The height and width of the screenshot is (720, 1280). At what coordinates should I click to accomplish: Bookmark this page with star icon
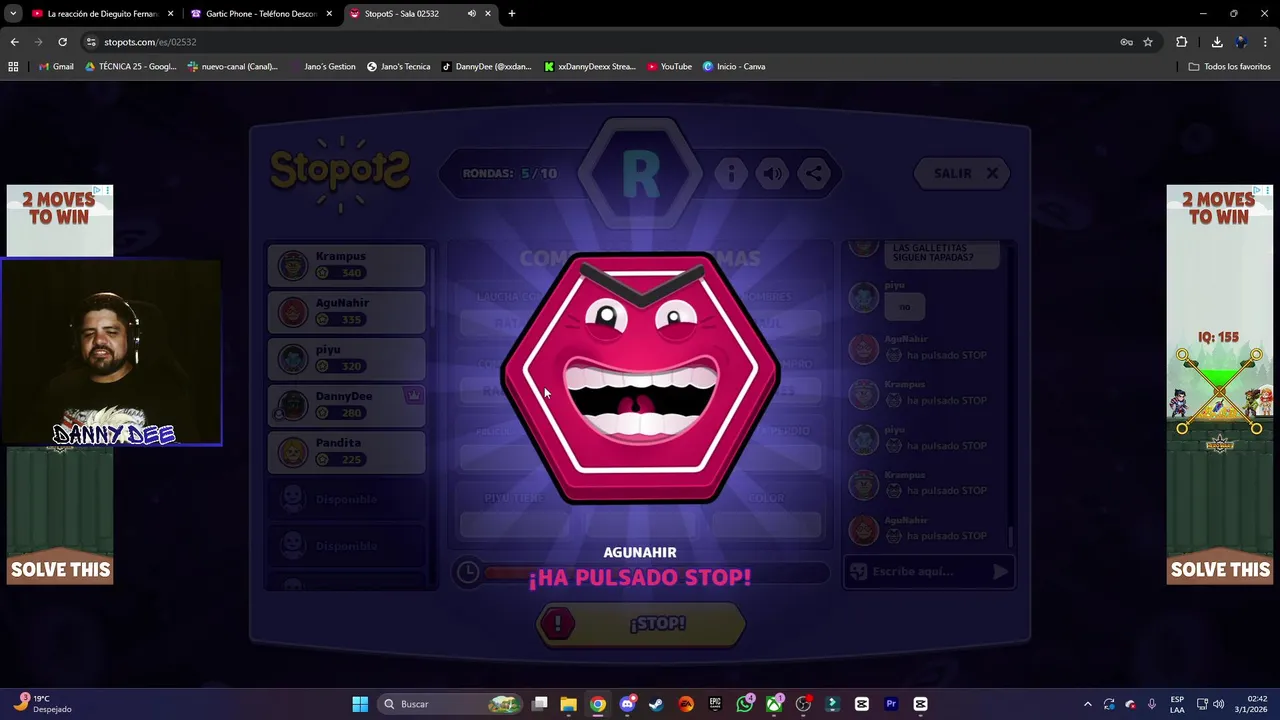(x=1148, y=42)
